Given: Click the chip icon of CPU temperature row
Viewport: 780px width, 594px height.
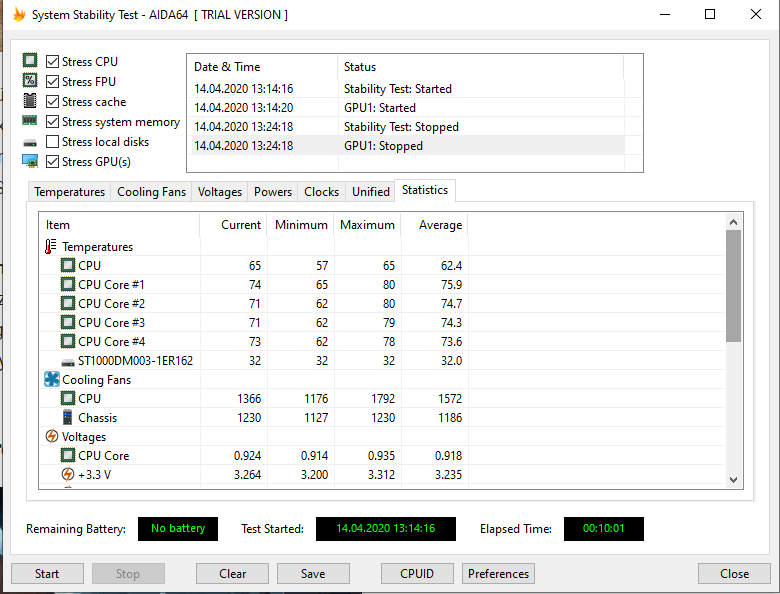Looking at the screenshot, I should point(68,265).
